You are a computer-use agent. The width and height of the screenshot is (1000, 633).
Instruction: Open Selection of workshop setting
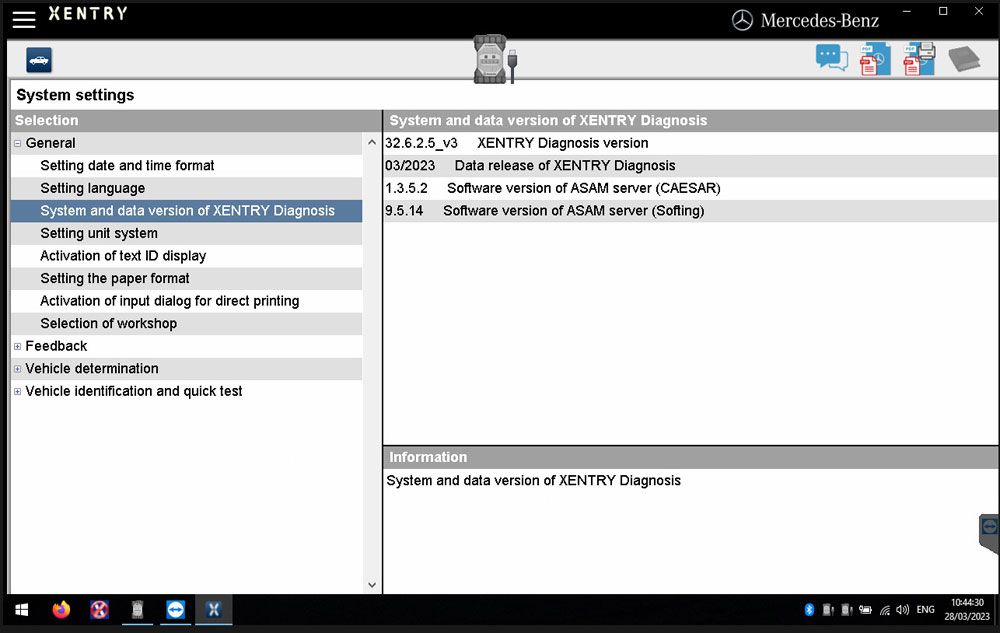108,323
